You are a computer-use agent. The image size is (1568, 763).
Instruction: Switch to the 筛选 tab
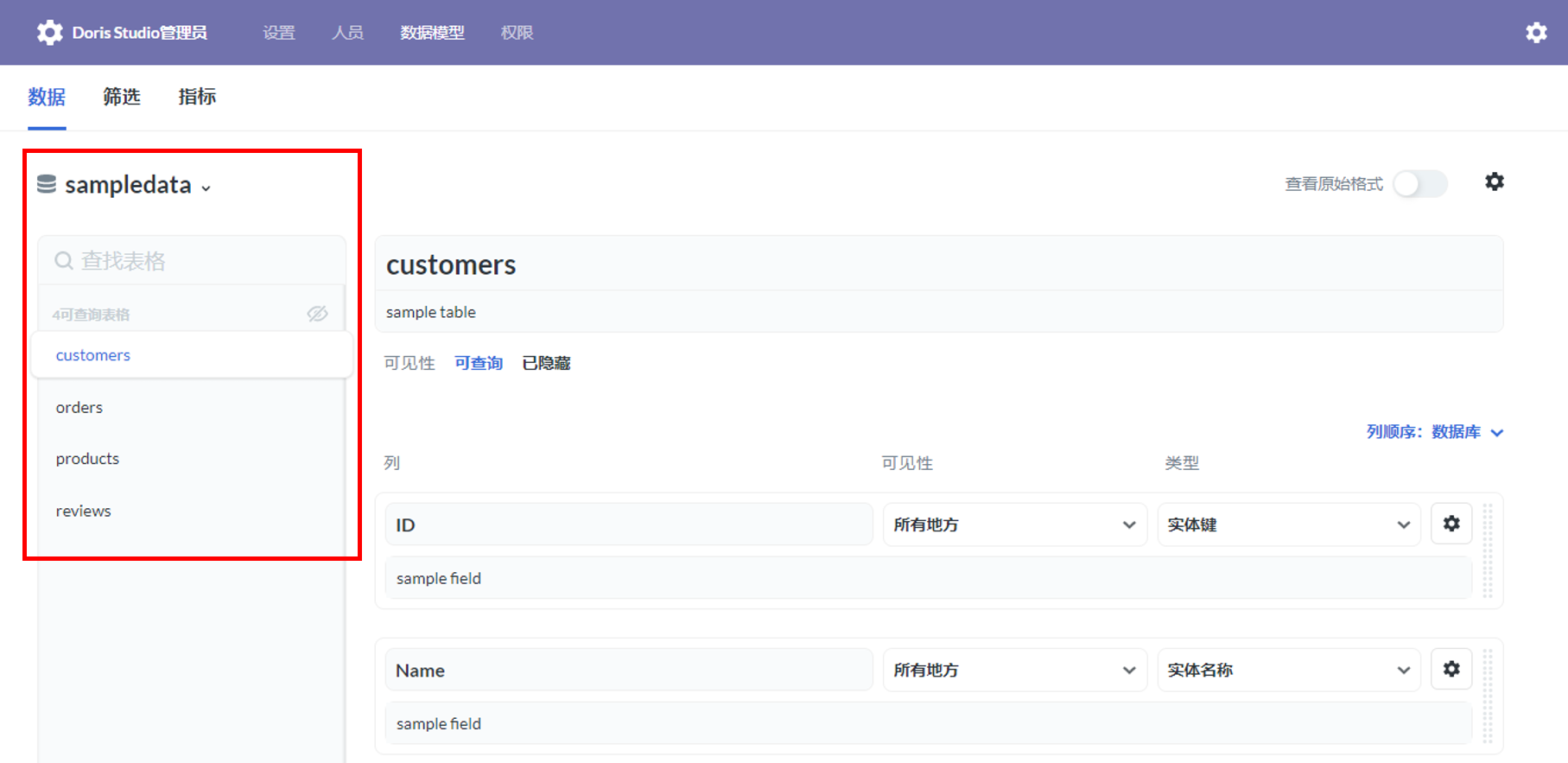[x=122, y=97]
